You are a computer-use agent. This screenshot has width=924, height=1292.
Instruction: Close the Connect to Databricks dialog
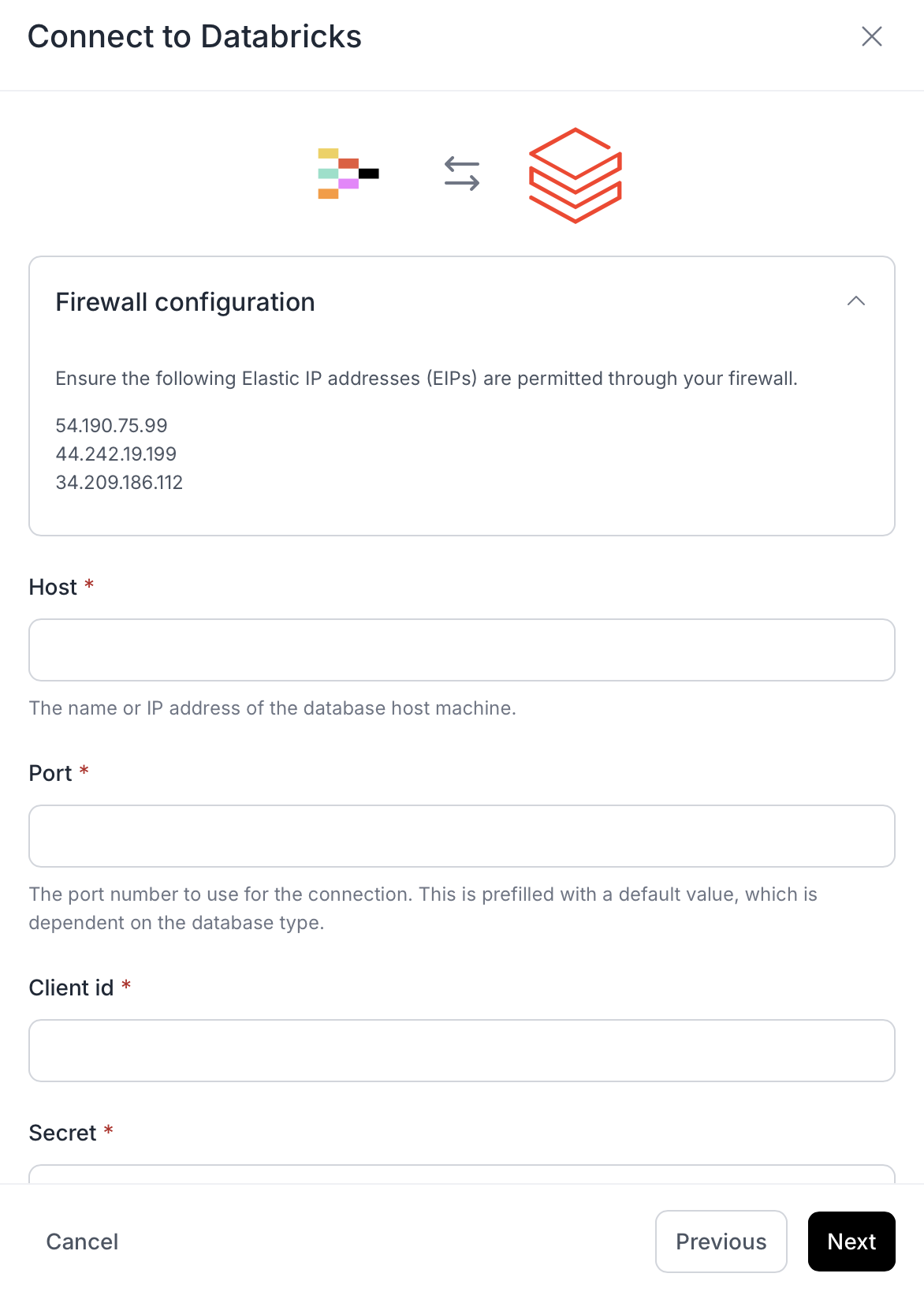tap(871, 36)
